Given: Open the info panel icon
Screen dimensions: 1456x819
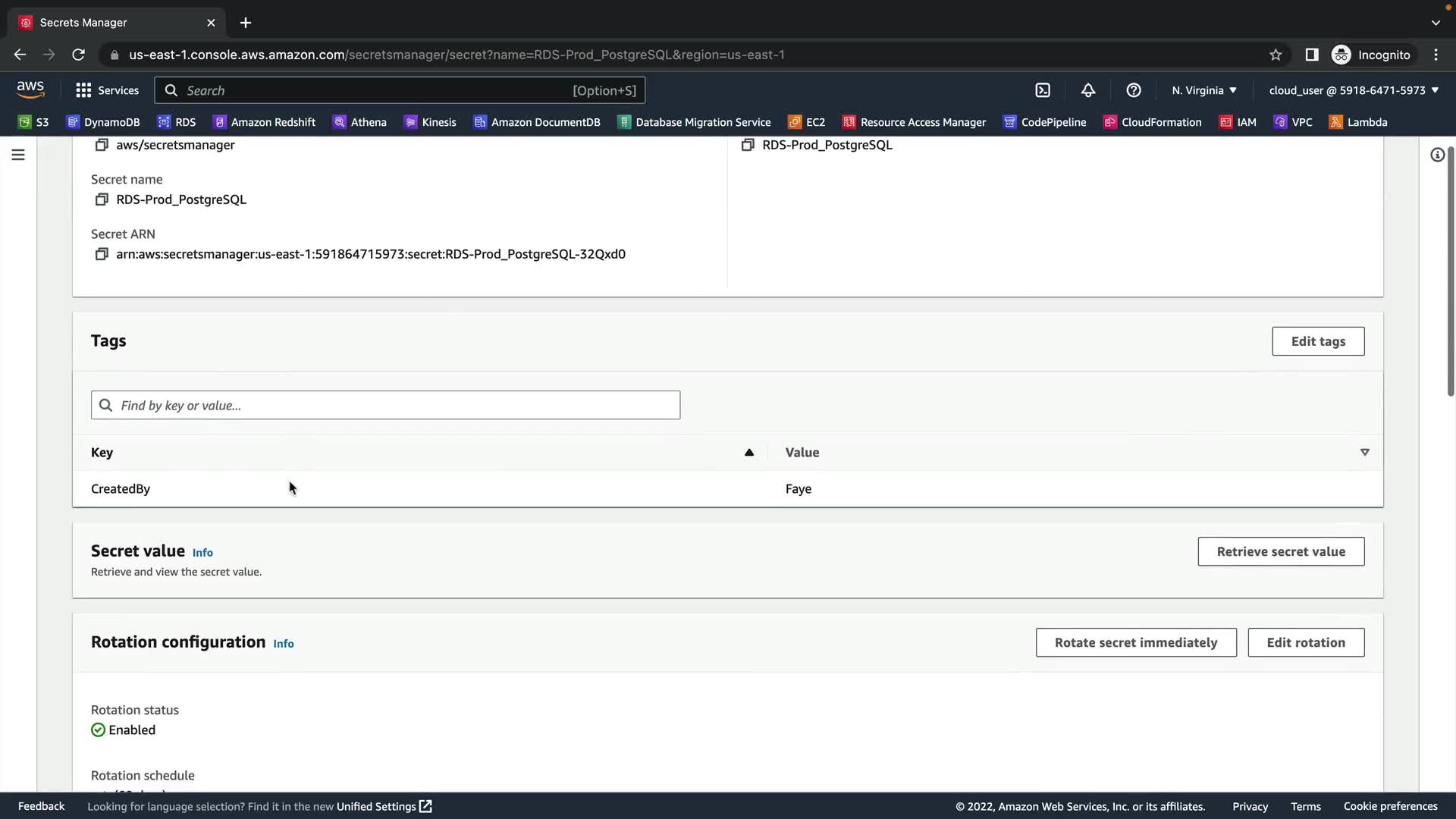Looking at the screenshot, I should coord(1437,155).
